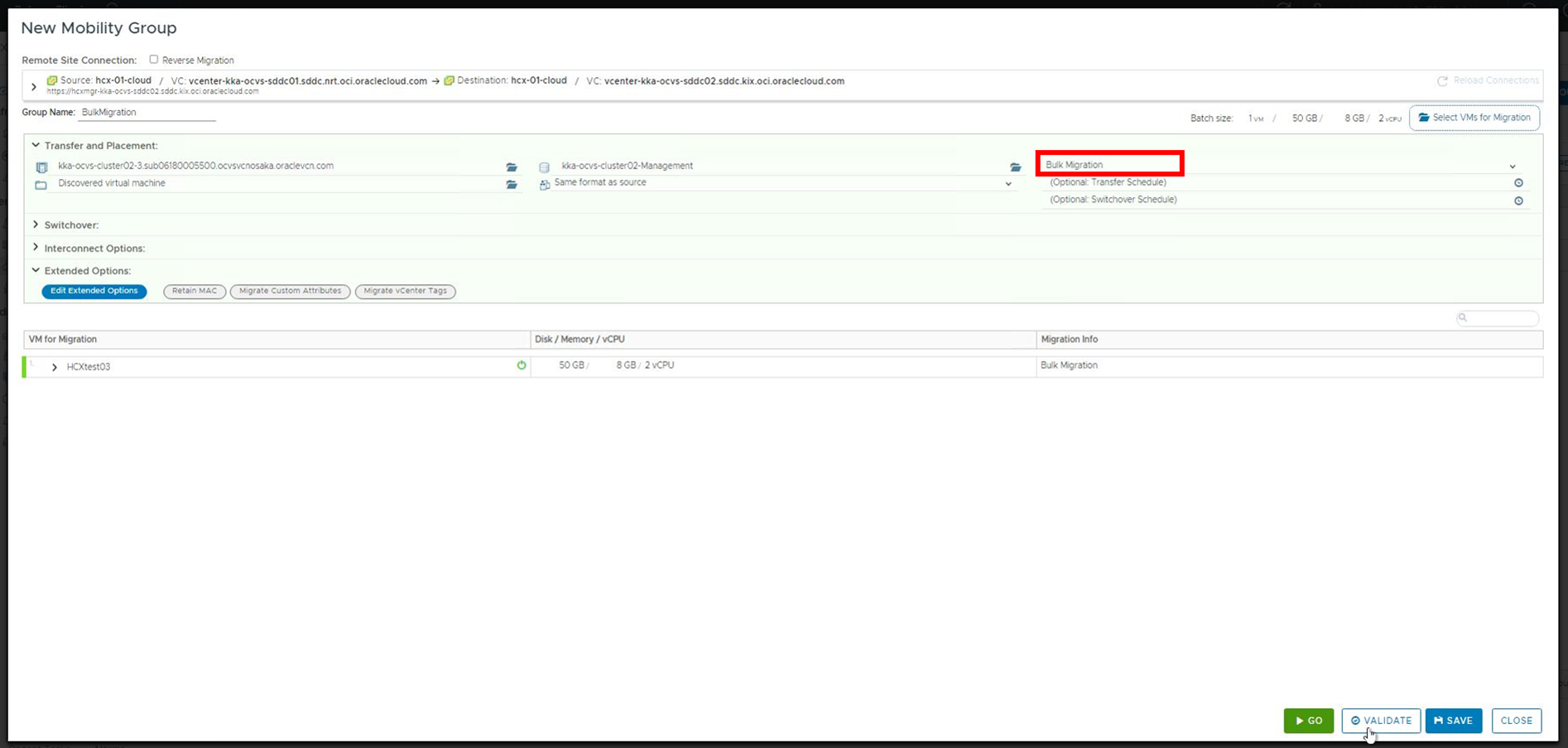Click the Transfer Schedule clock icon

click(x=1518, y=183)
